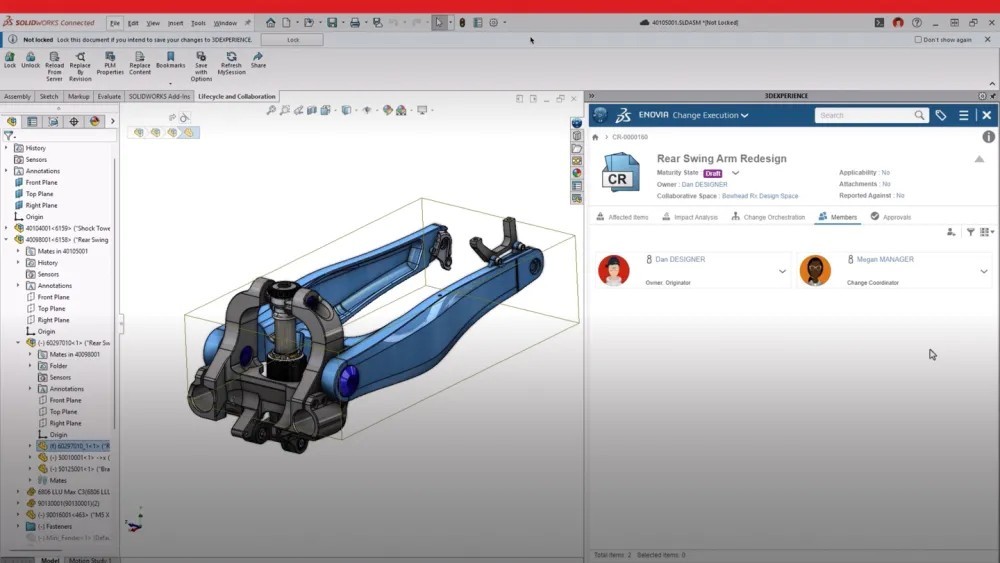1000x563 pixels.
Task: Open the Evaluate ribbon tab
Action: (x=109, y=97)
